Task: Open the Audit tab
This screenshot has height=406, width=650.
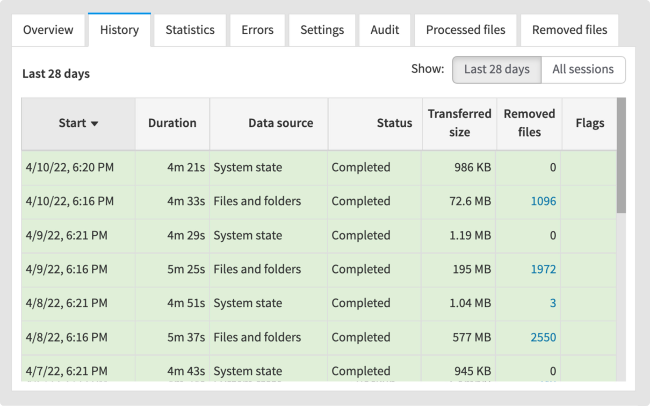Action: click(385, 30)
